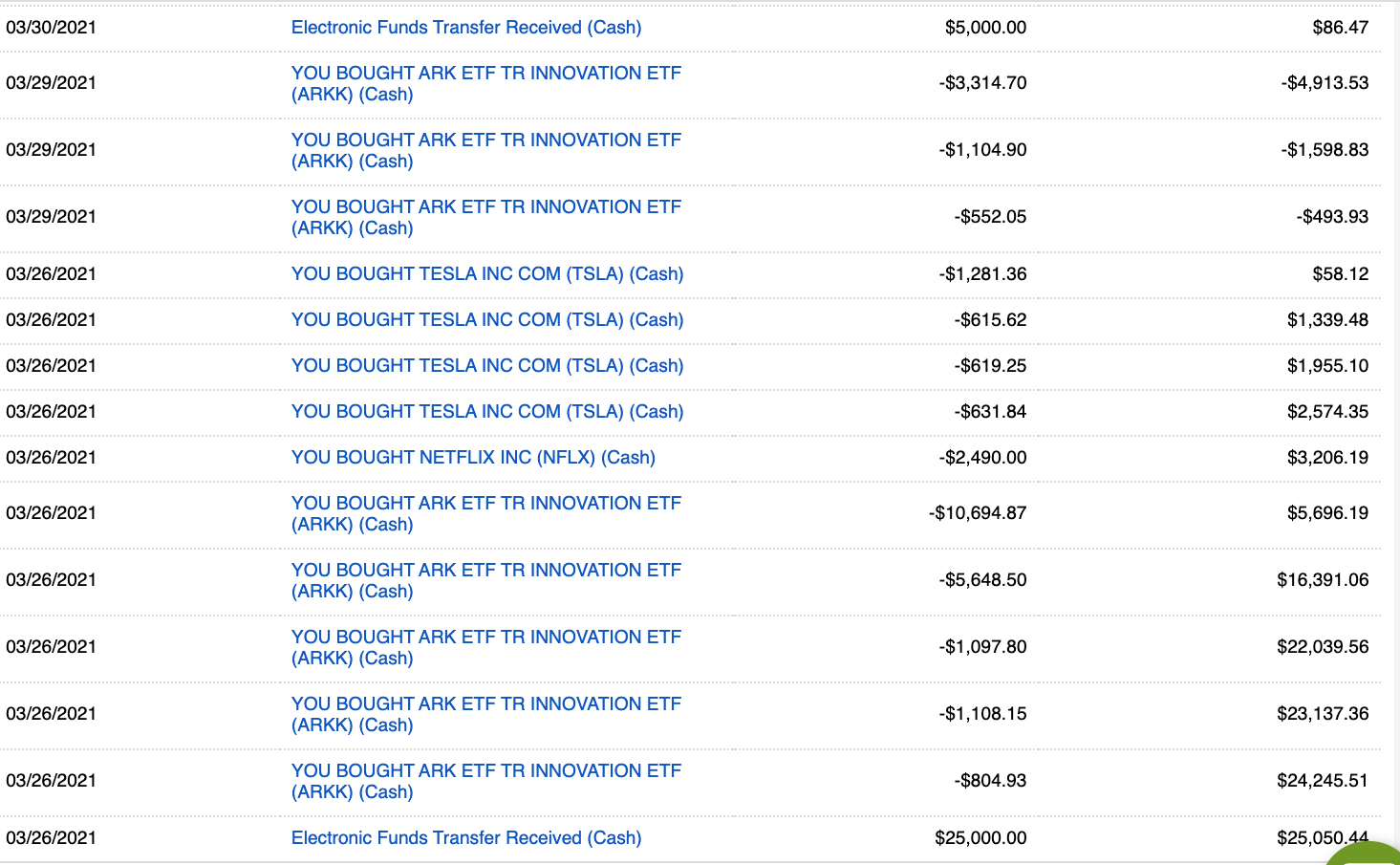Viewport: 1400px width, 865px height.
Task: Open the ARKK purchase link for -$804.93
Action: pyautogui.click(x=486, y=781)
